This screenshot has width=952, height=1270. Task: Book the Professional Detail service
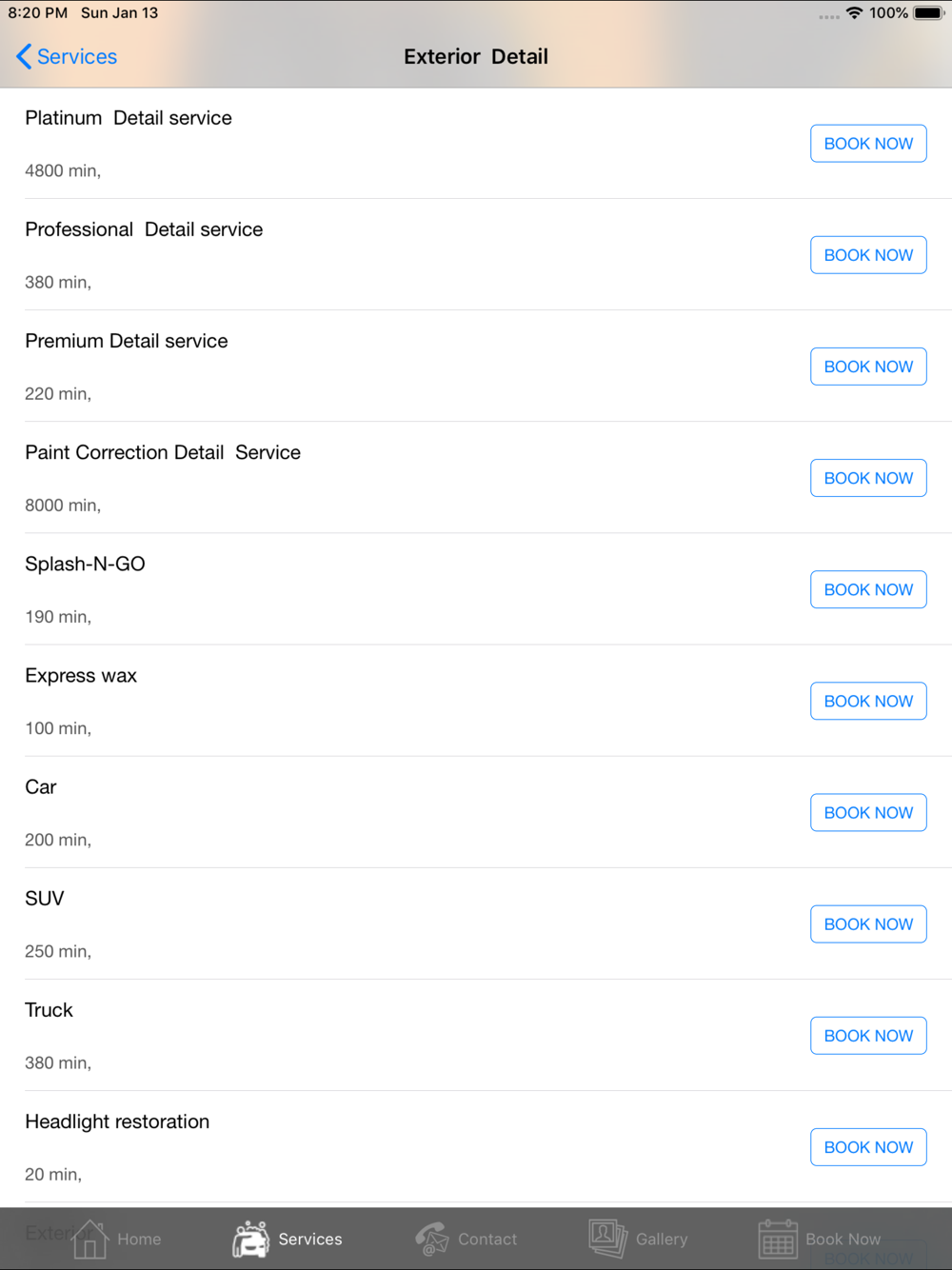[x=868, y=255]
